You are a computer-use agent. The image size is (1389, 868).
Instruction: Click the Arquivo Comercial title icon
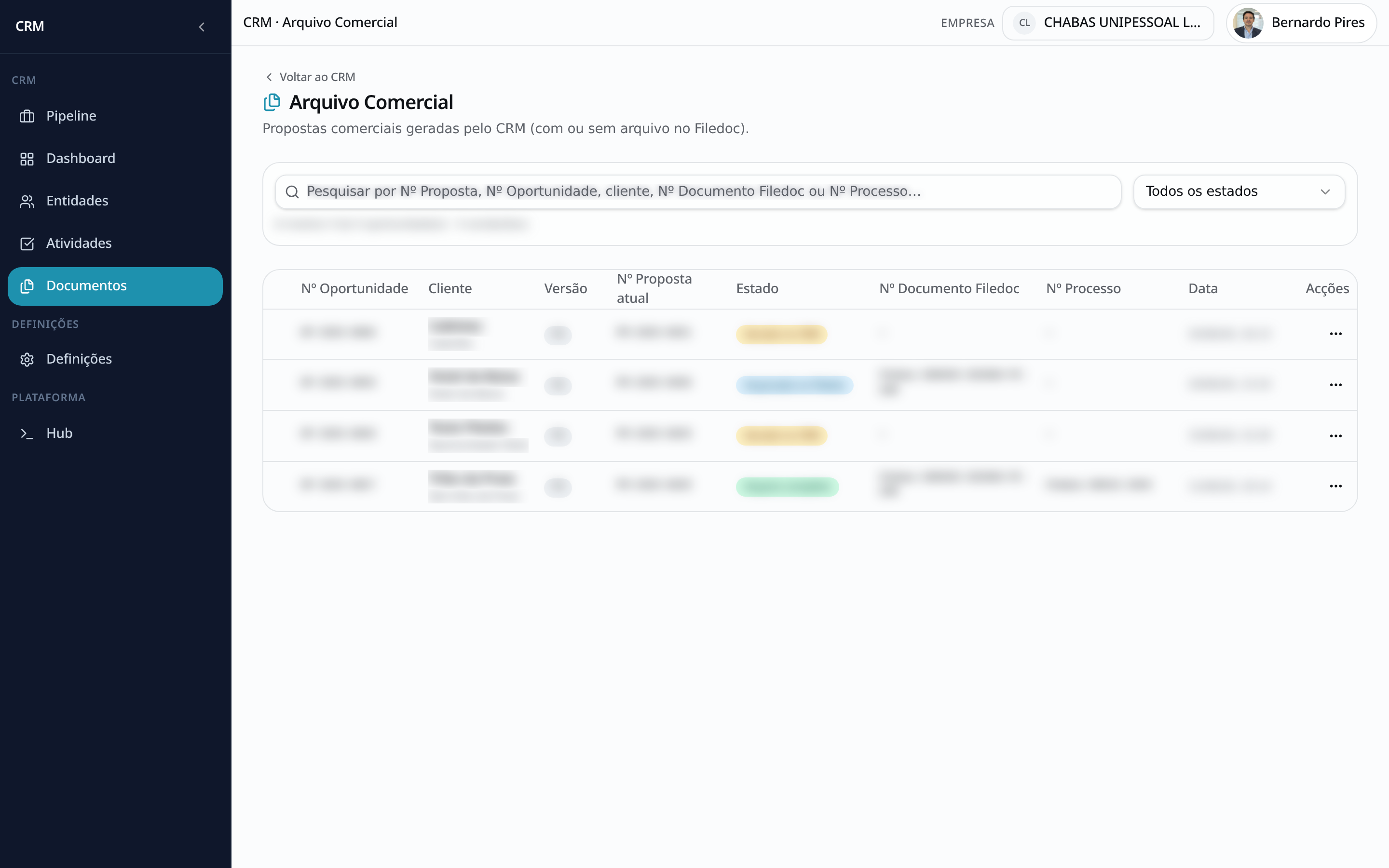click(x=272, y=102)
